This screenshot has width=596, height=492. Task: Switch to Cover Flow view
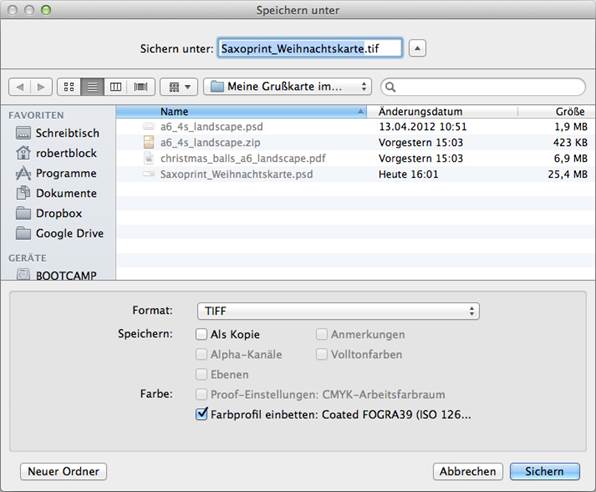pyautogui.click(x=141, y=87)
